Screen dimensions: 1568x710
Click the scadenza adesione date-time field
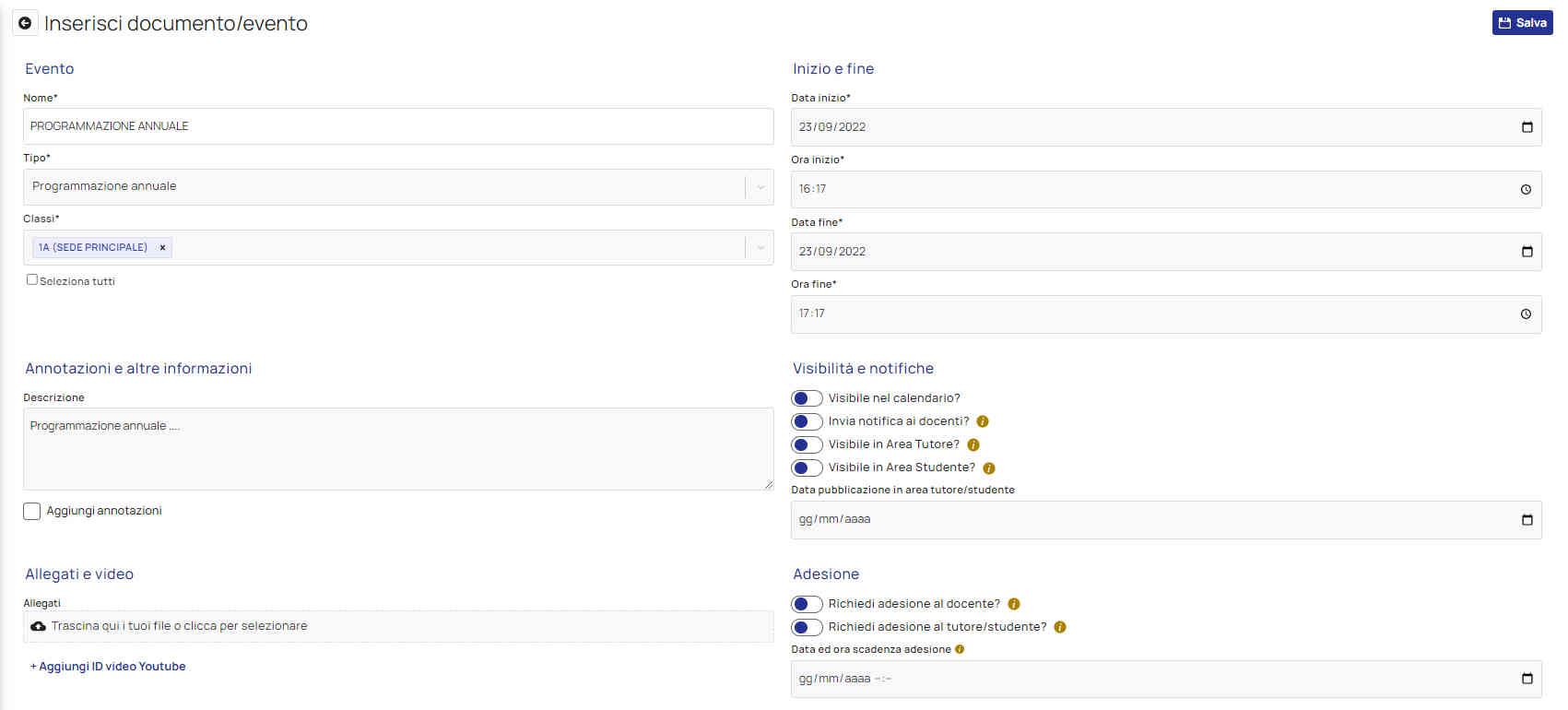(x=1166, y=679)
